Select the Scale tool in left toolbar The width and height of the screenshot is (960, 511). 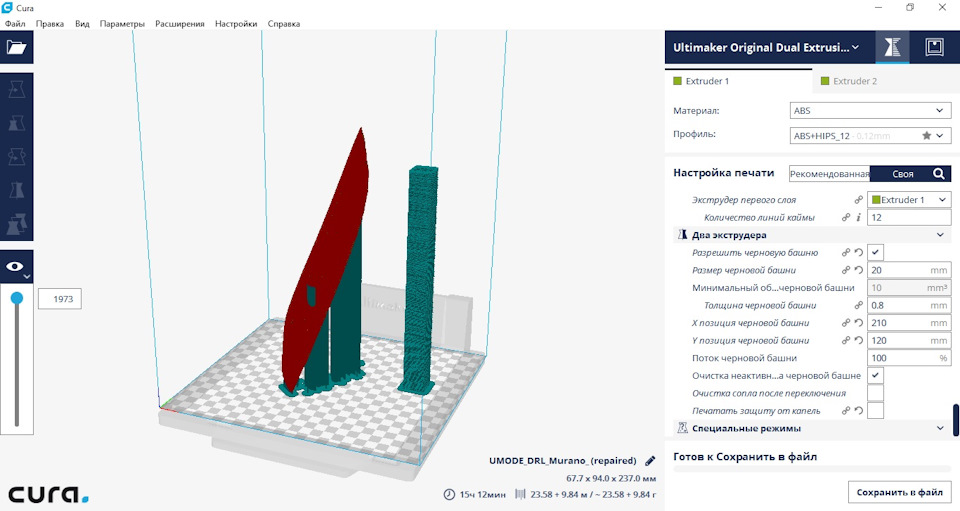17,123
